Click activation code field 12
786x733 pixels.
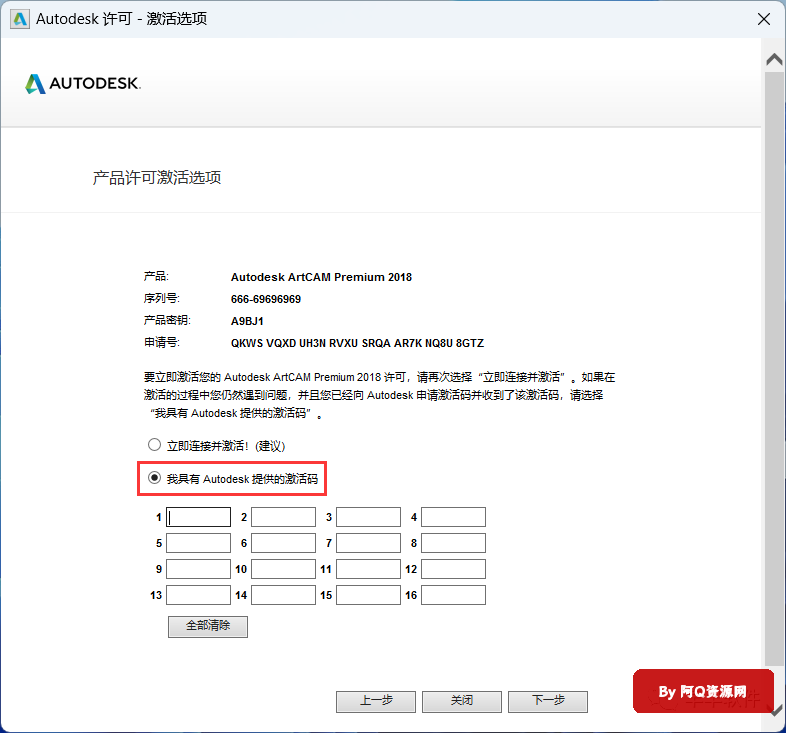[x=453, y=569]
